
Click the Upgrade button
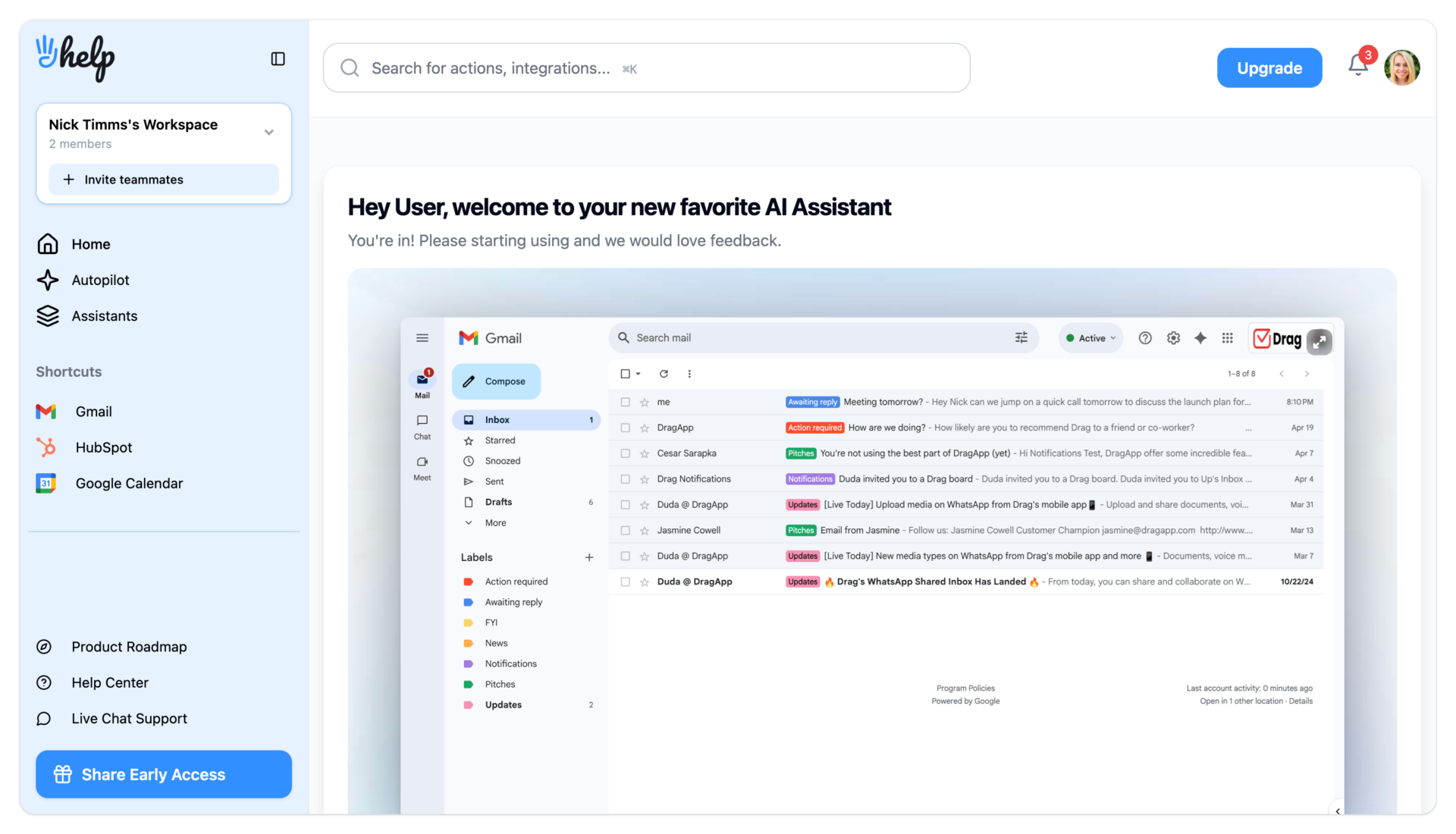[x=1269, y=68]
